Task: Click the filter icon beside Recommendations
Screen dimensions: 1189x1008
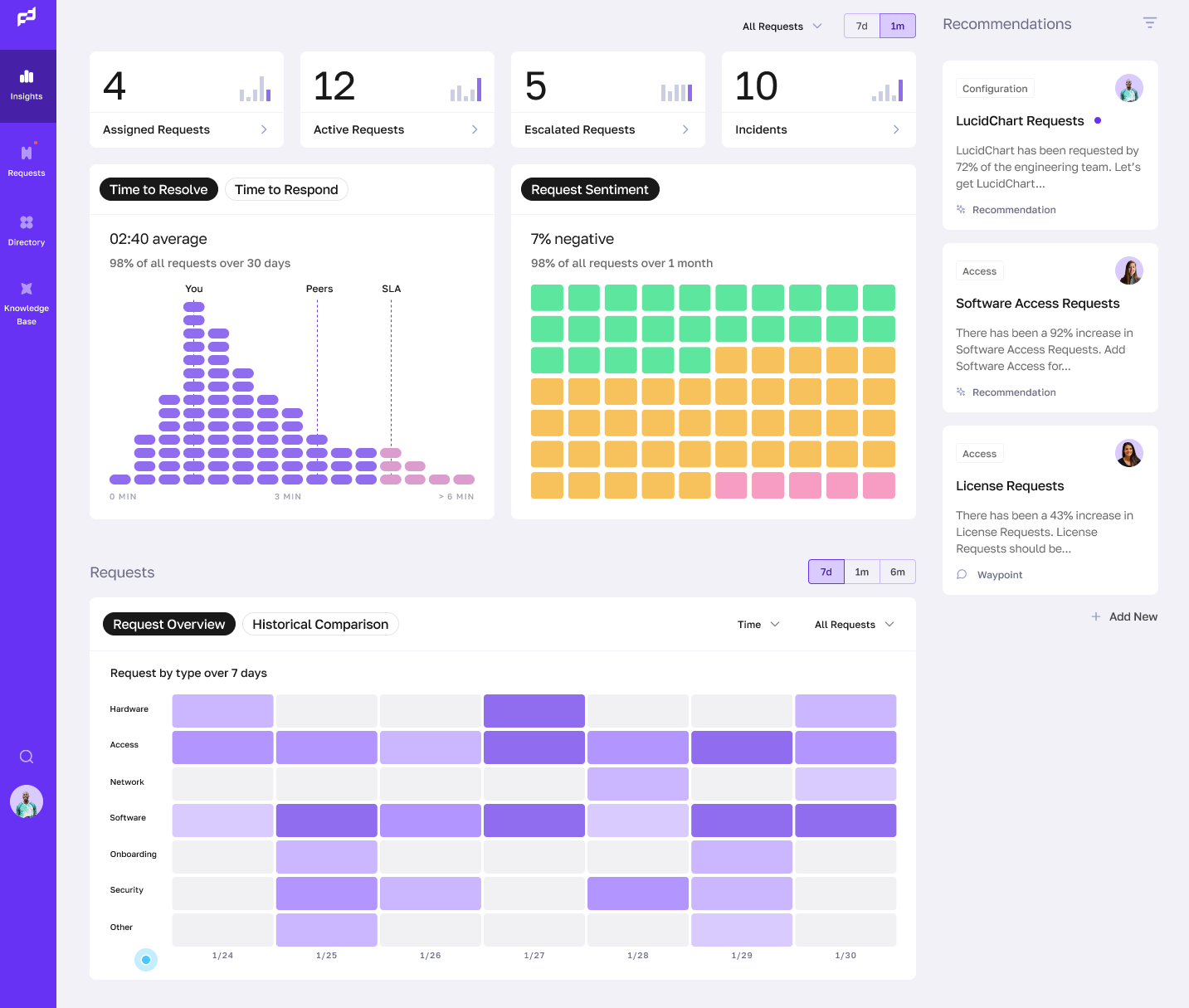Action: coord(1150,23)
